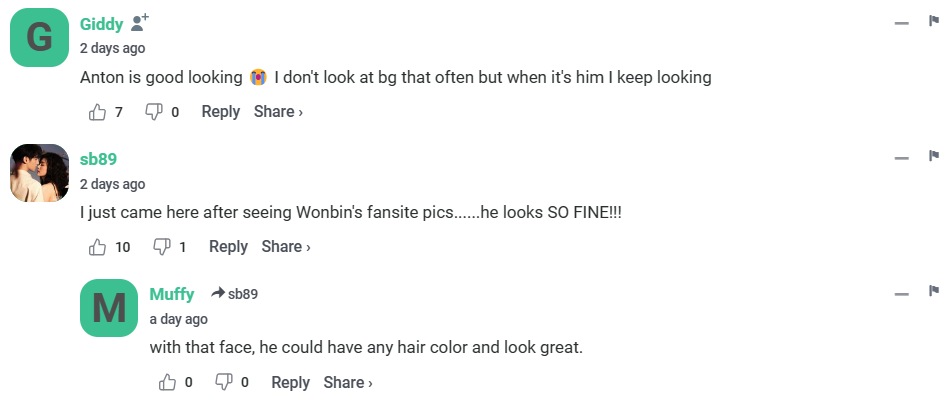The width and height of the screenshot is (947, 401).
Task: Flag Giddy's comment as inappropriate
Action: 933,21
